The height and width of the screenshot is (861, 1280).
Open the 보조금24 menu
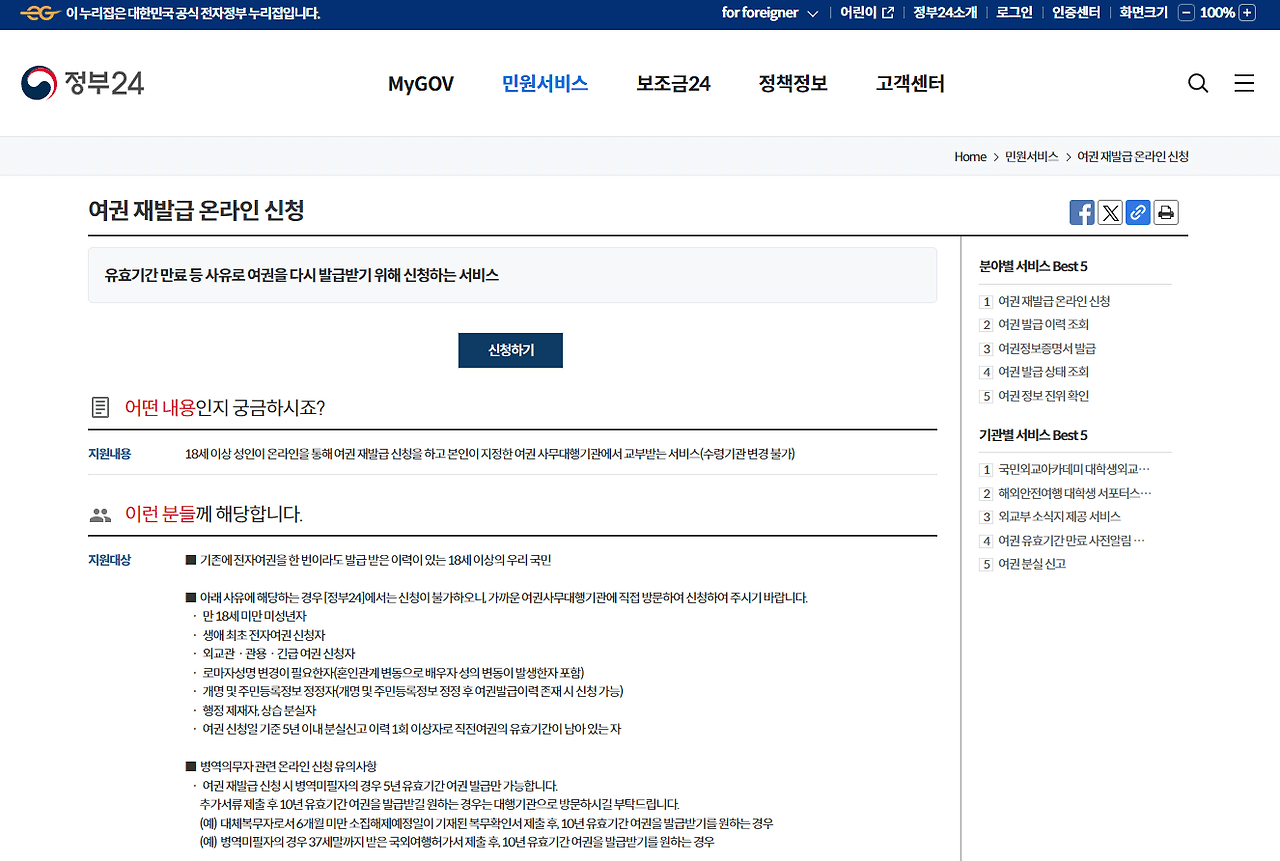(x=672, y=84)
